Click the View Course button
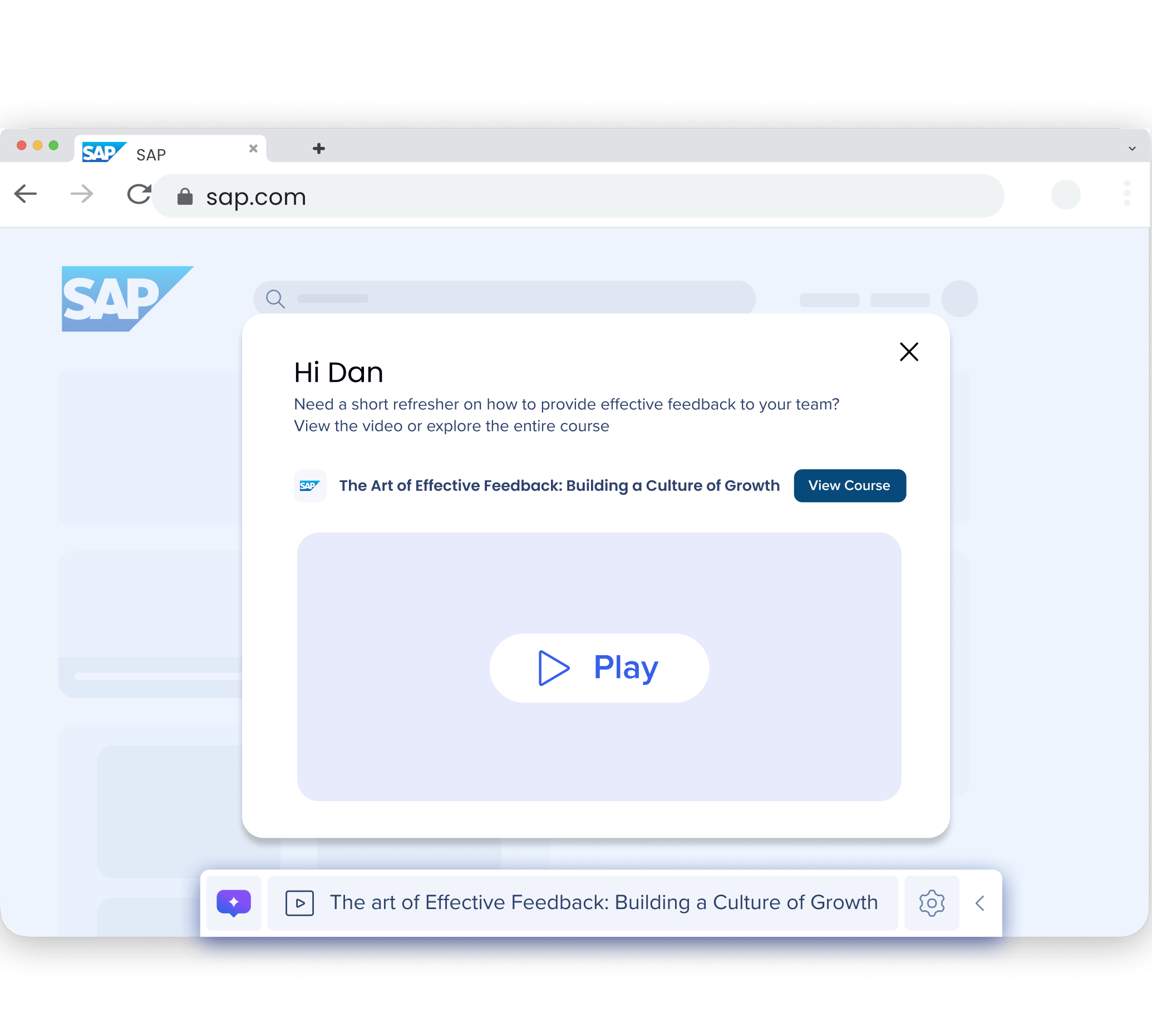 [x=849, y=485]
